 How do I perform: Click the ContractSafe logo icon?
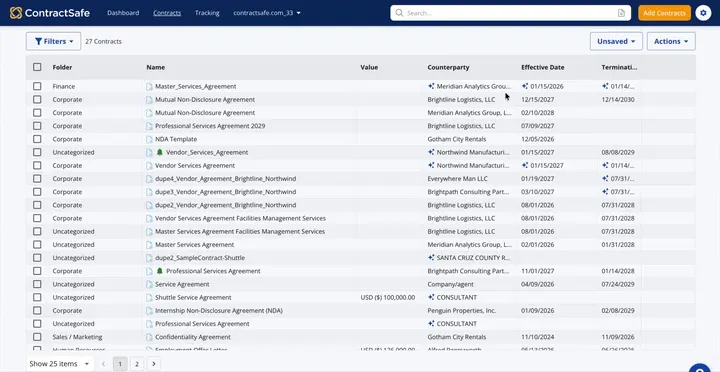click(16, 13)
